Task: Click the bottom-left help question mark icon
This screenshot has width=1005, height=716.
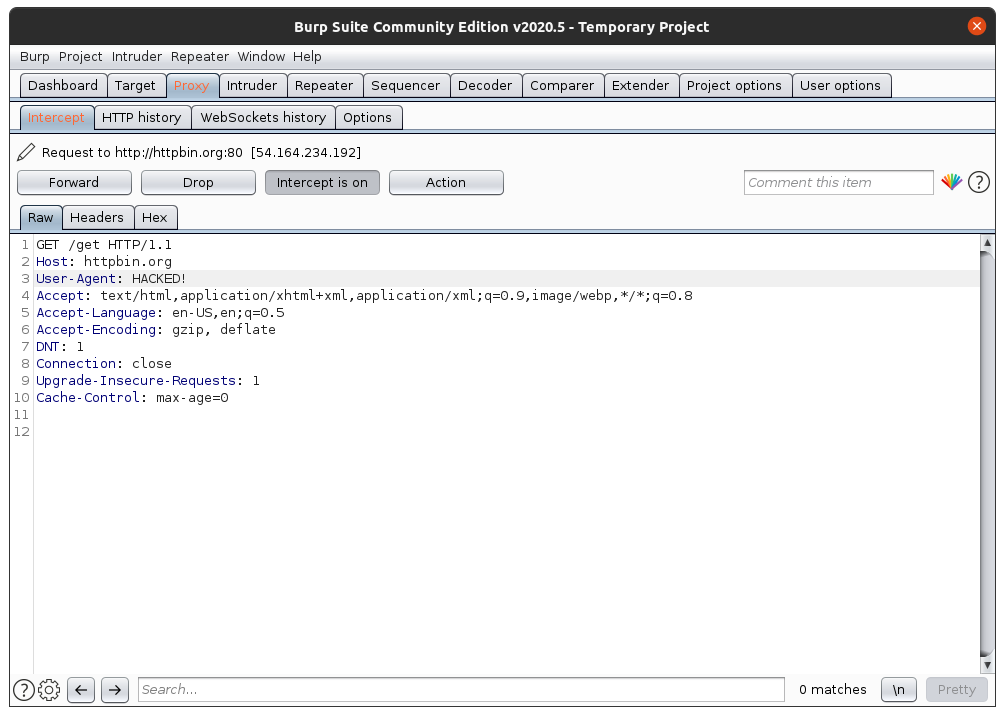Action: point(24,689)
